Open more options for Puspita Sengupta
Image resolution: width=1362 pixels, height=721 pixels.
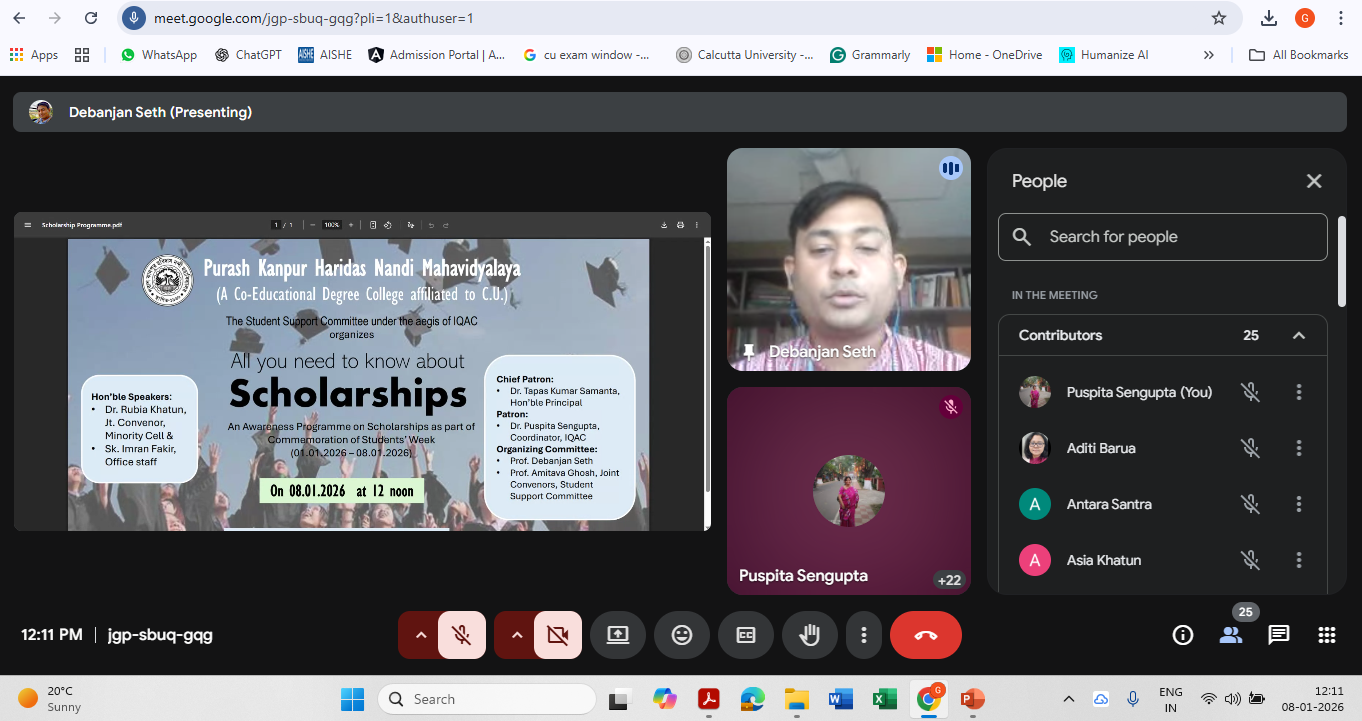[x=1298, y=392]
